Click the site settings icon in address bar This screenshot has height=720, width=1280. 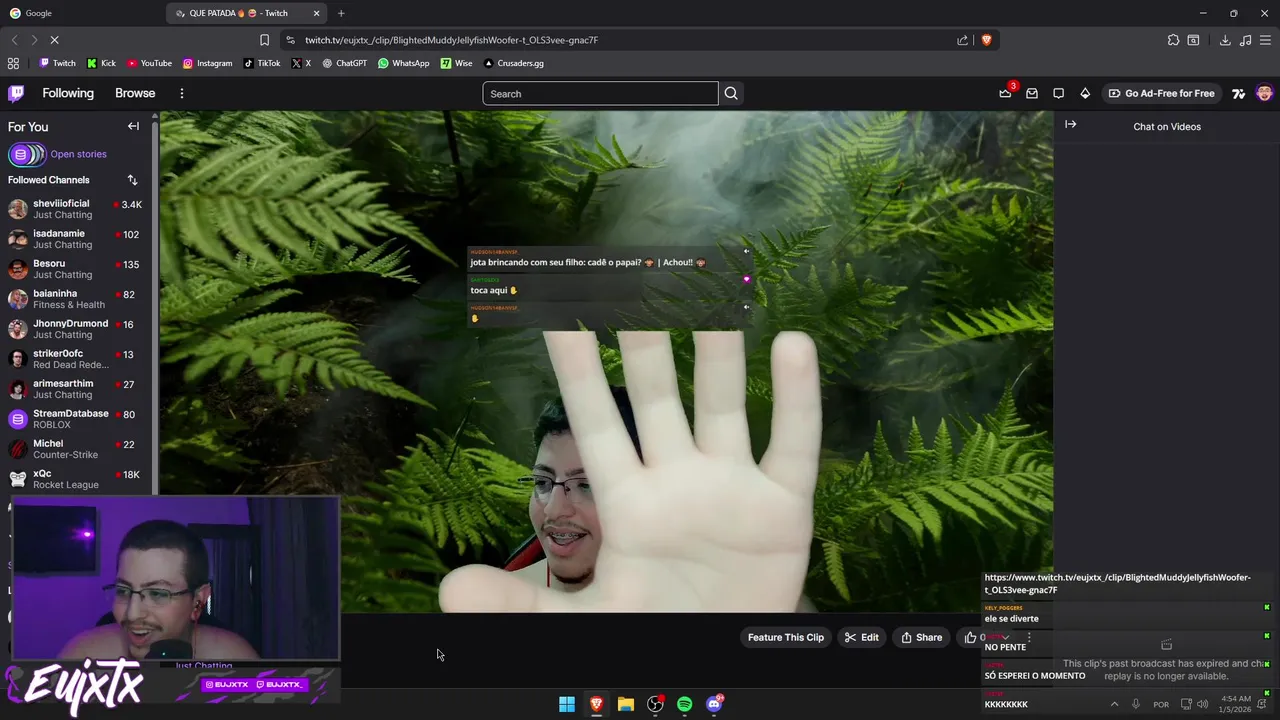(x=290, y=40)
